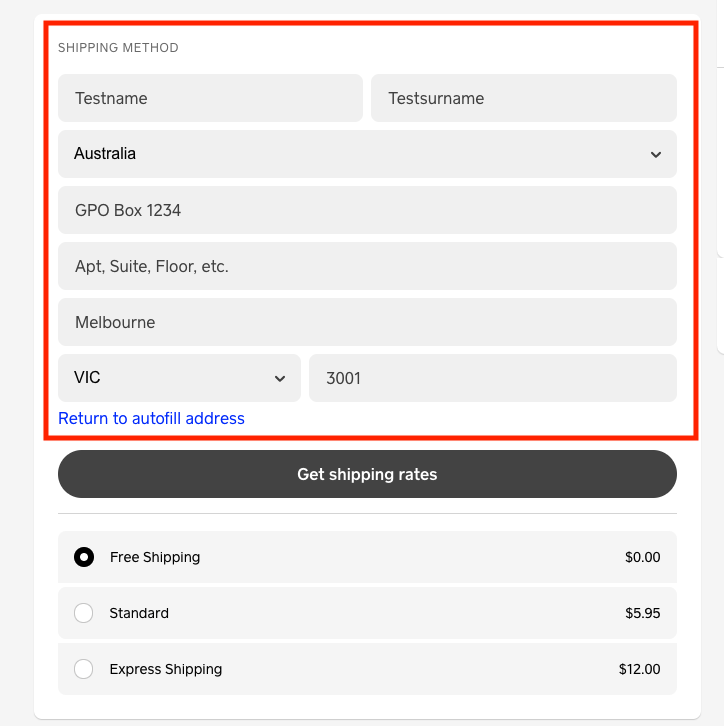Click the $5.95 Standard price
Screen dimensions: 724x726
coord(640,613)
